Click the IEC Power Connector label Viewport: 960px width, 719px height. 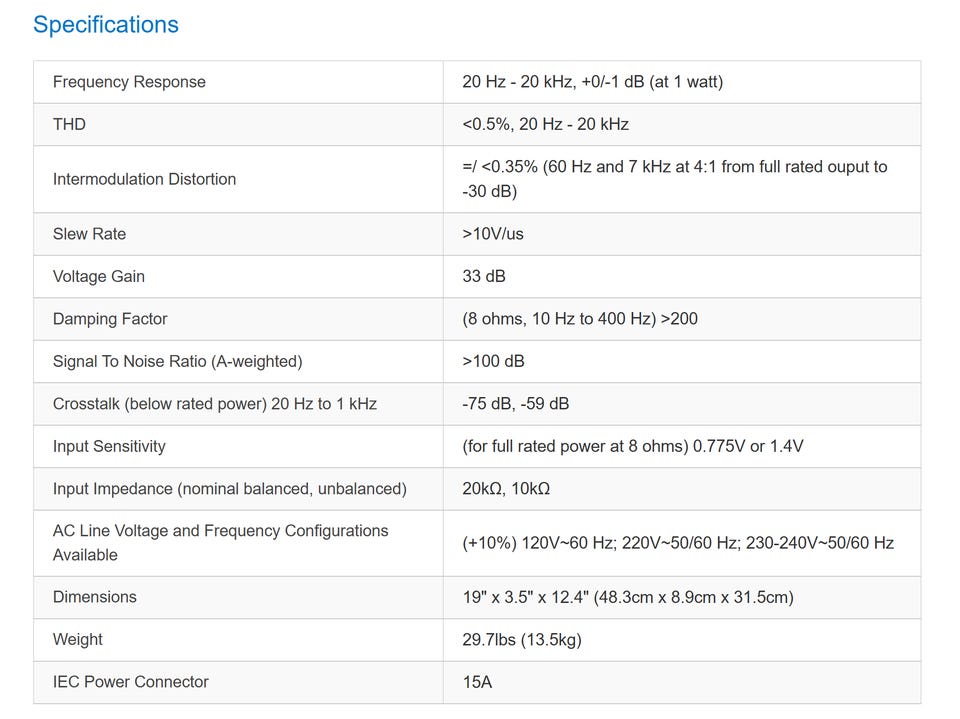(x=130, y=682)
